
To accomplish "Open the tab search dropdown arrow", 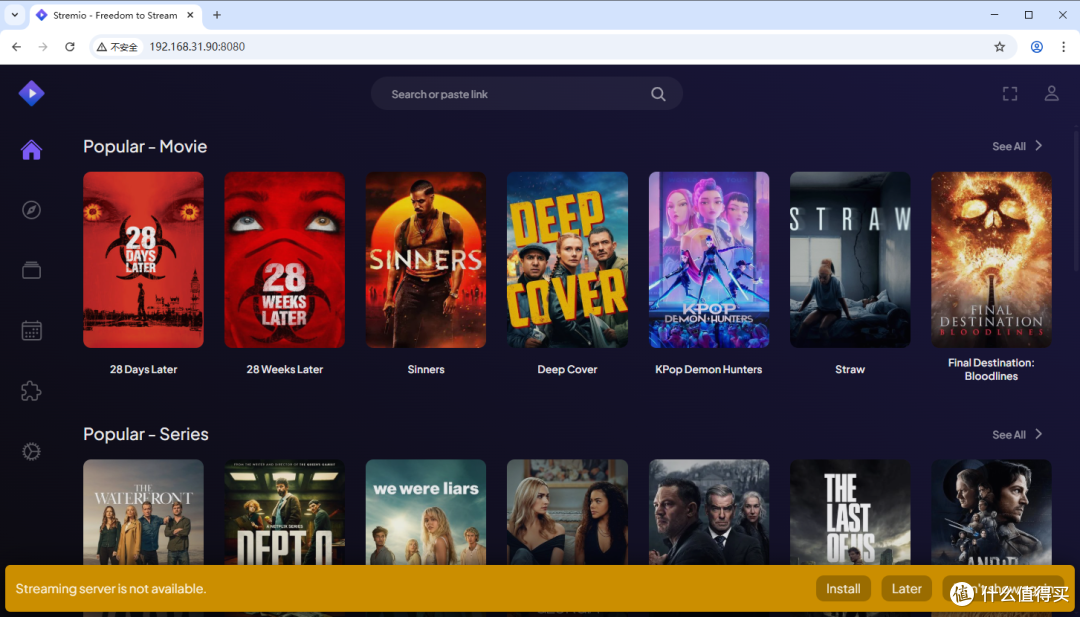I will pyautogui.click(x=14, y=14).
